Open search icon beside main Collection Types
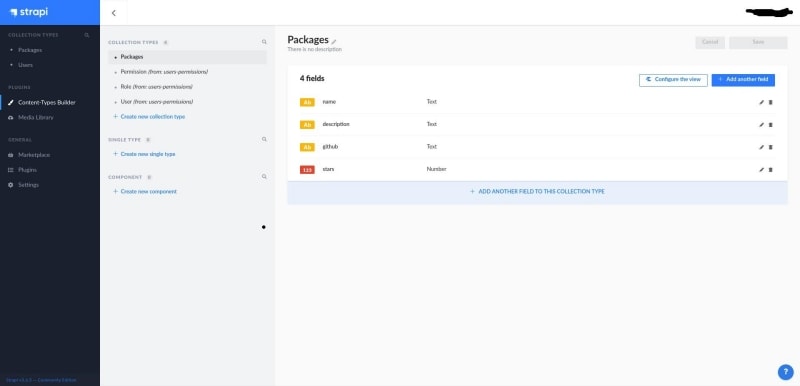 click(87, 35)
